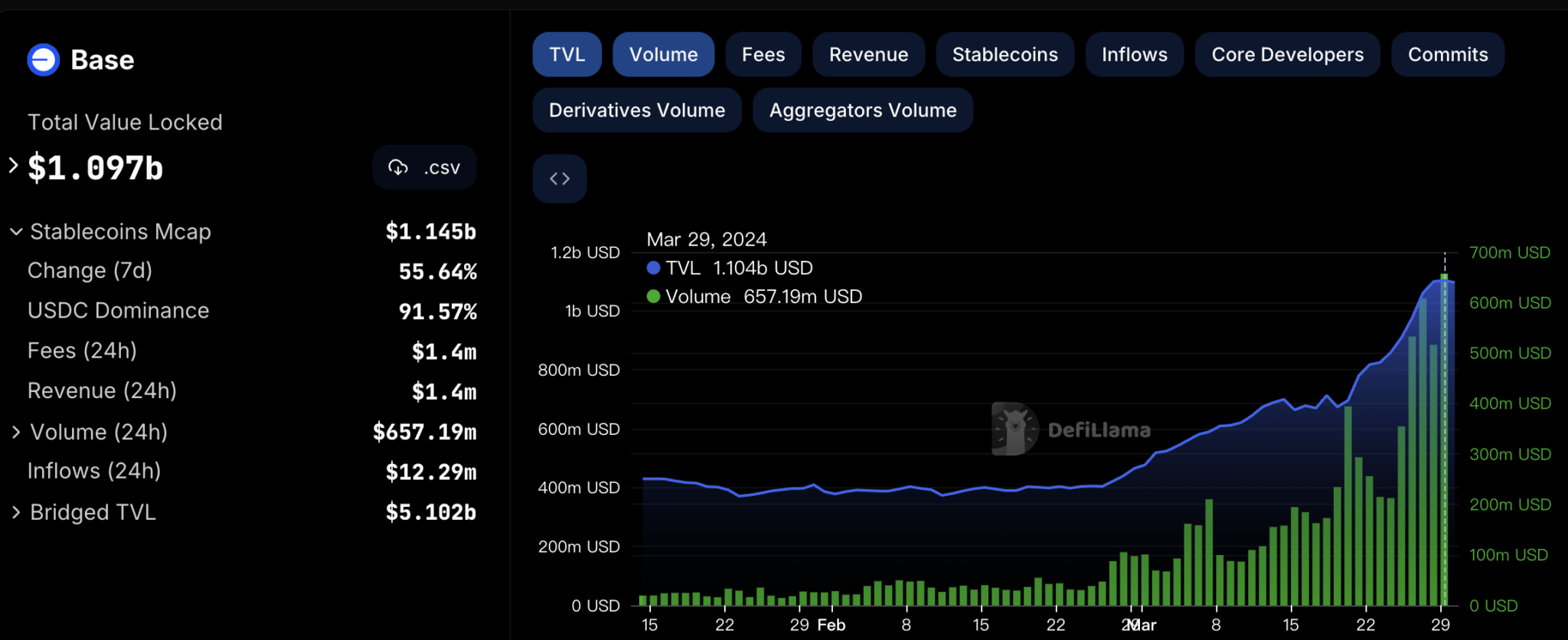The height and width of the screenshot is (640, 1568).
Task: Click the dashed Mar 29 cursor line on chart
Action: [x=1445, y=429]
